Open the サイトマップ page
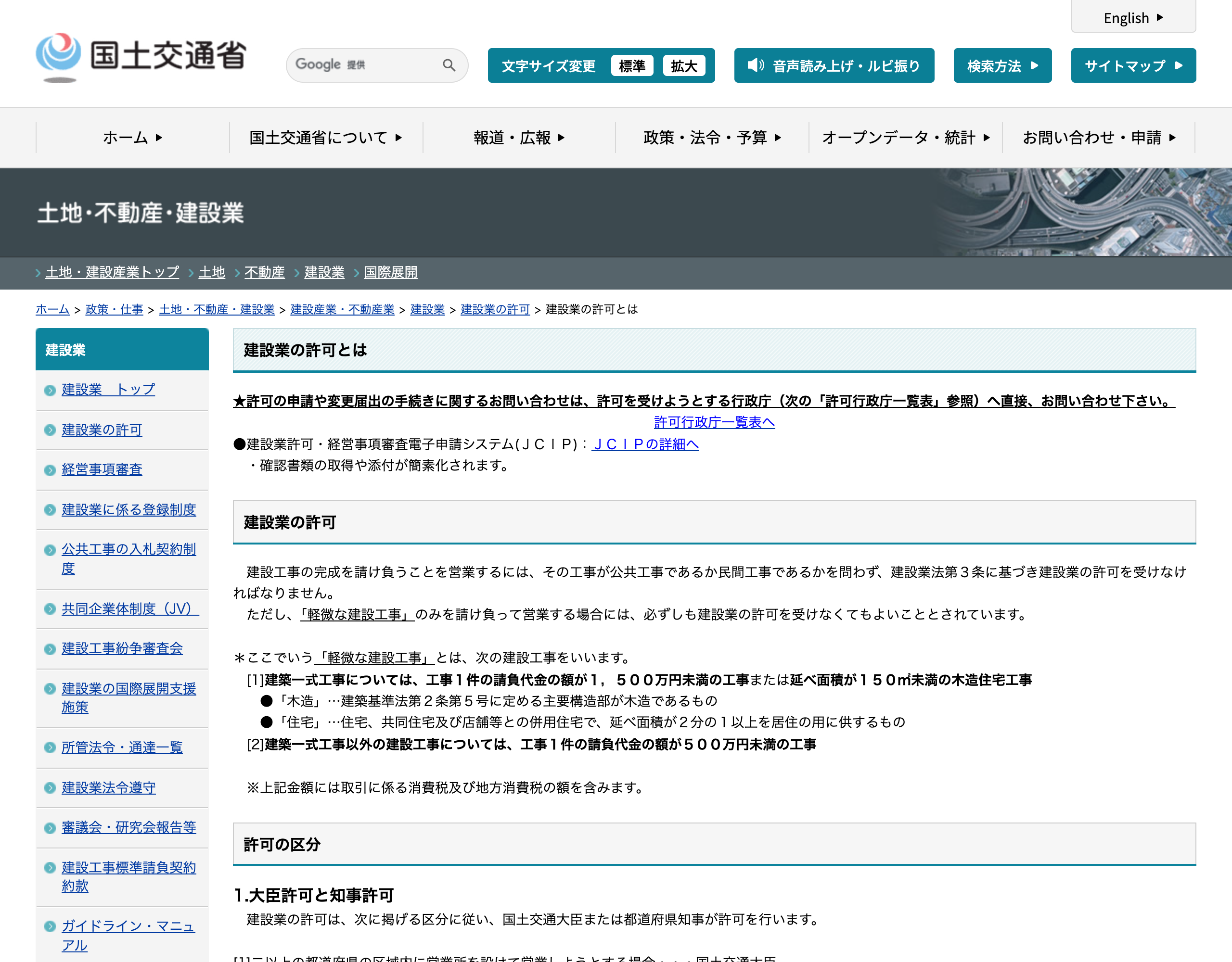Image resolution: width=1232 pixels, height=962 pixels. click(x=1133, y=65)
